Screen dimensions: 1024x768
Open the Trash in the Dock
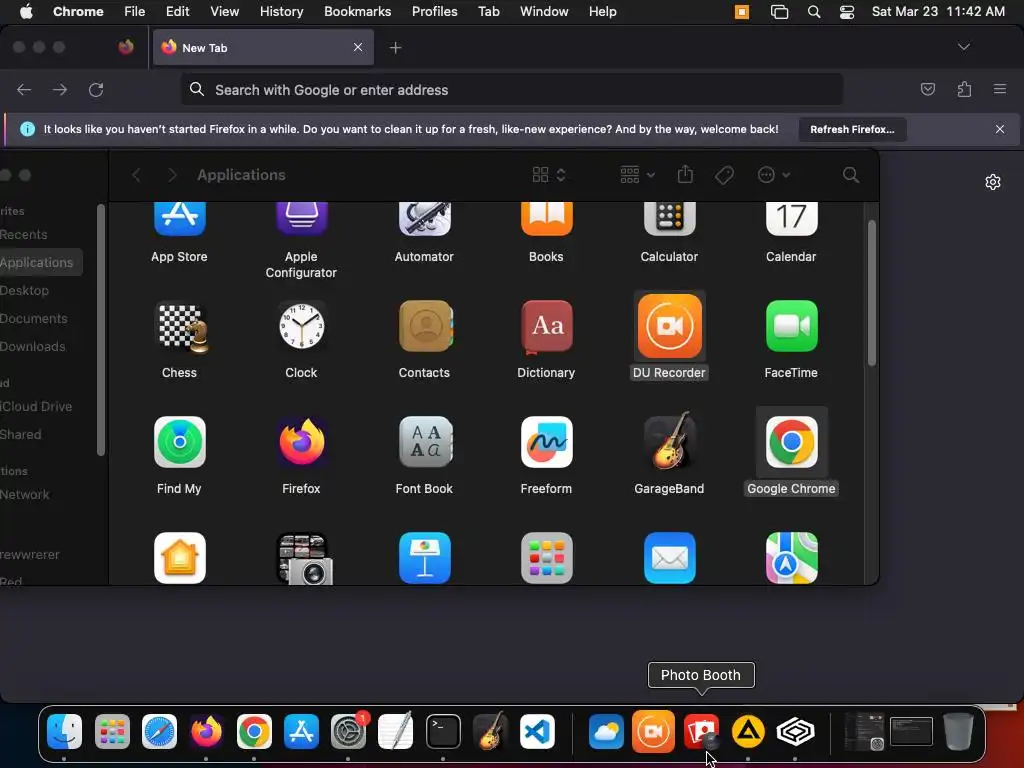[x=958, y=731]
